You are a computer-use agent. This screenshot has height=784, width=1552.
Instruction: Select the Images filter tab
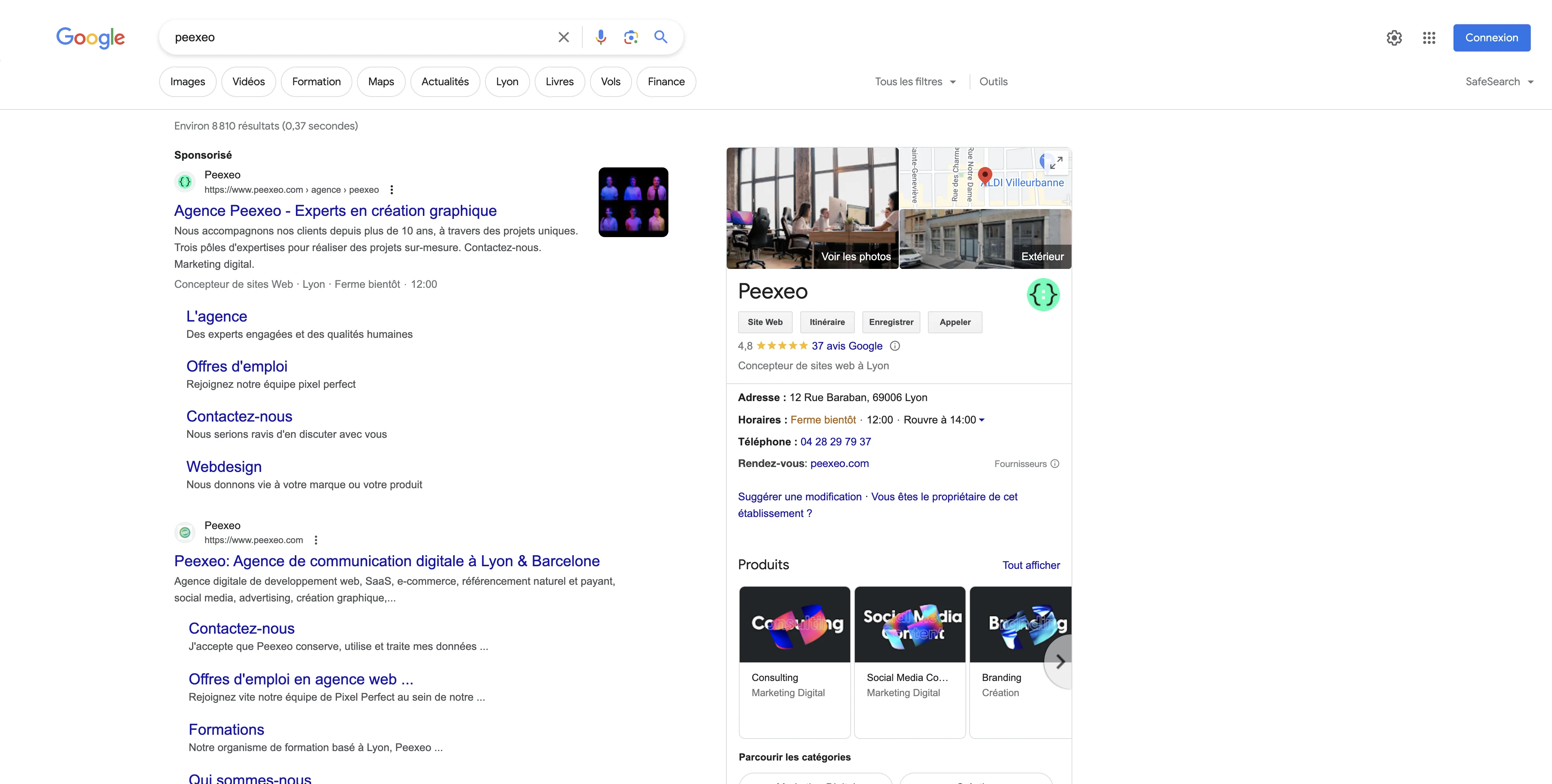click(188, 82)
